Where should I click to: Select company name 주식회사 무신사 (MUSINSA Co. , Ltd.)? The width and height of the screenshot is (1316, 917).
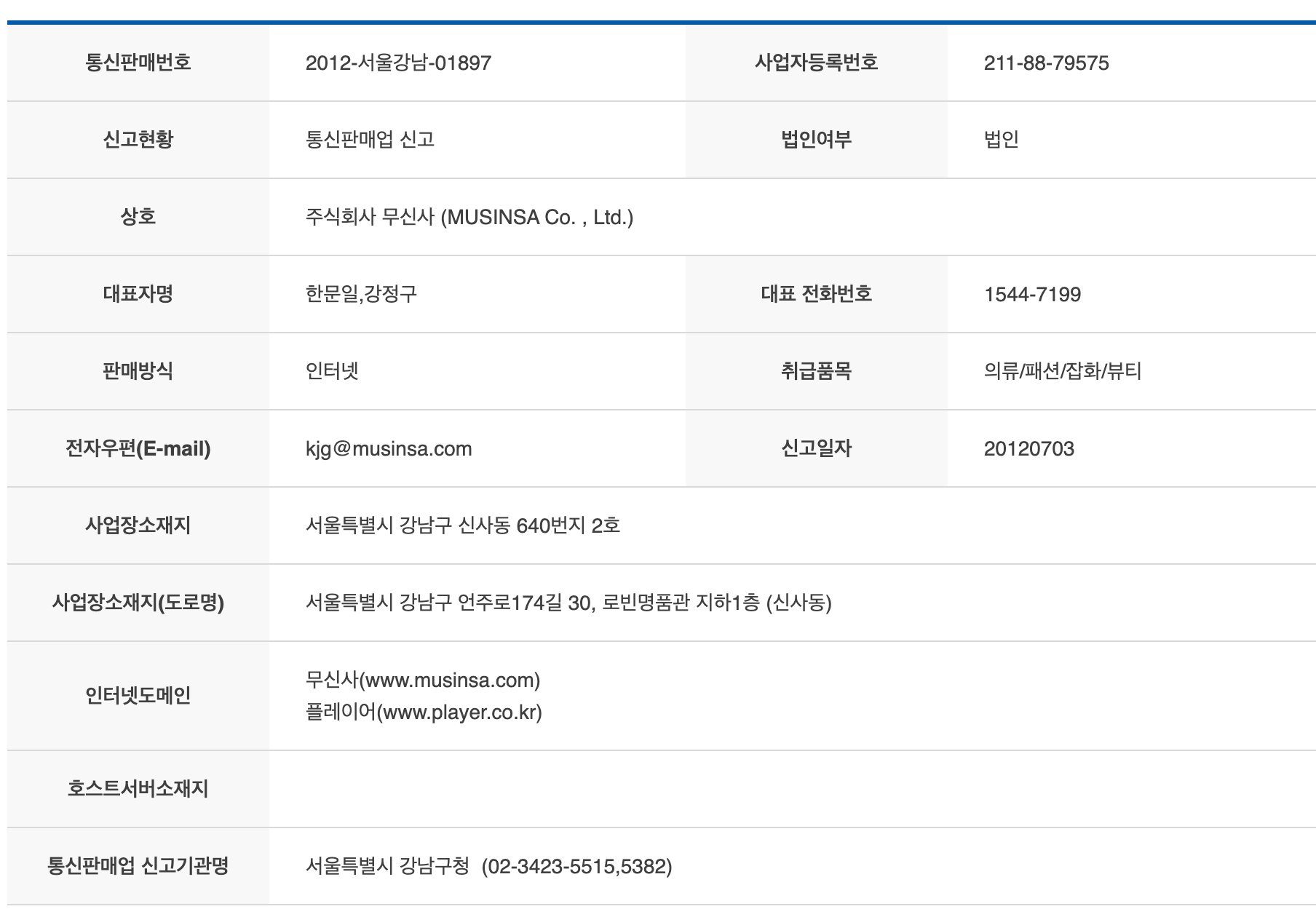coord(469,217)
